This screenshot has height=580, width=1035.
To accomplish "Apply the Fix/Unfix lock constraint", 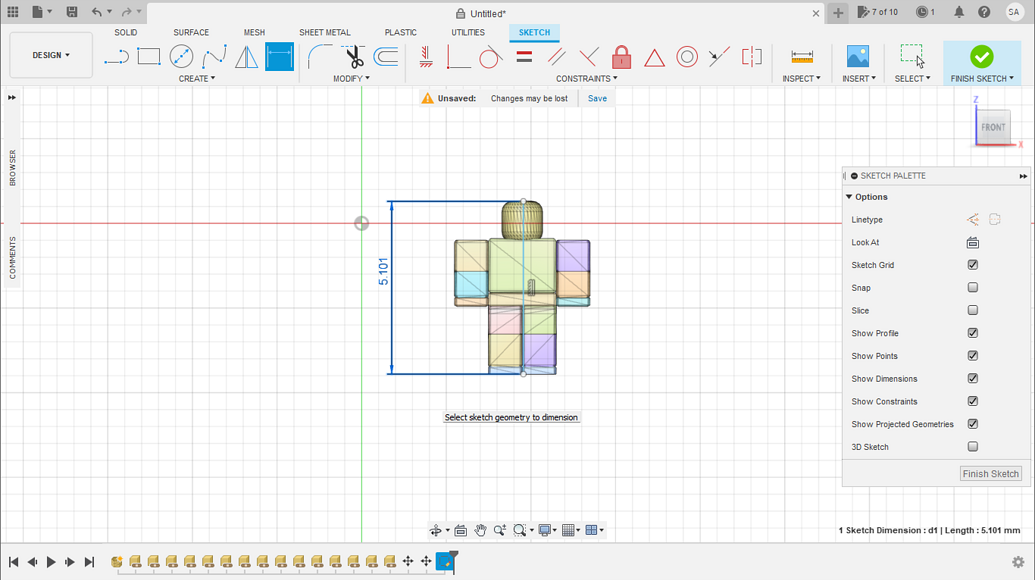I will [x=621, y=57].
